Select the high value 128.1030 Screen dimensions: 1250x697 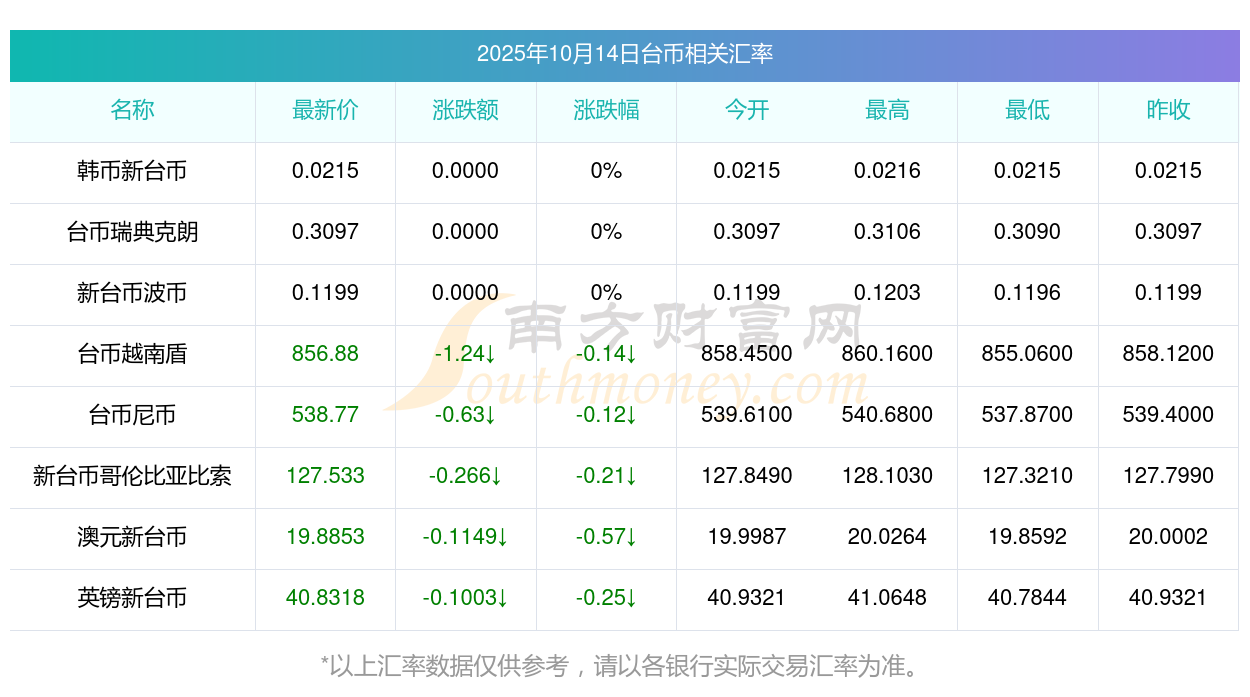(x=887, y=476)
